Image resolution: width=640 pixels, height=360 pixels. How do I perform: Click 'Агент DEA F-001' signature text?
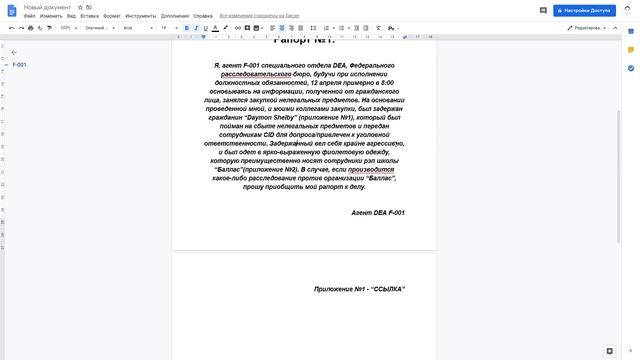378,213
